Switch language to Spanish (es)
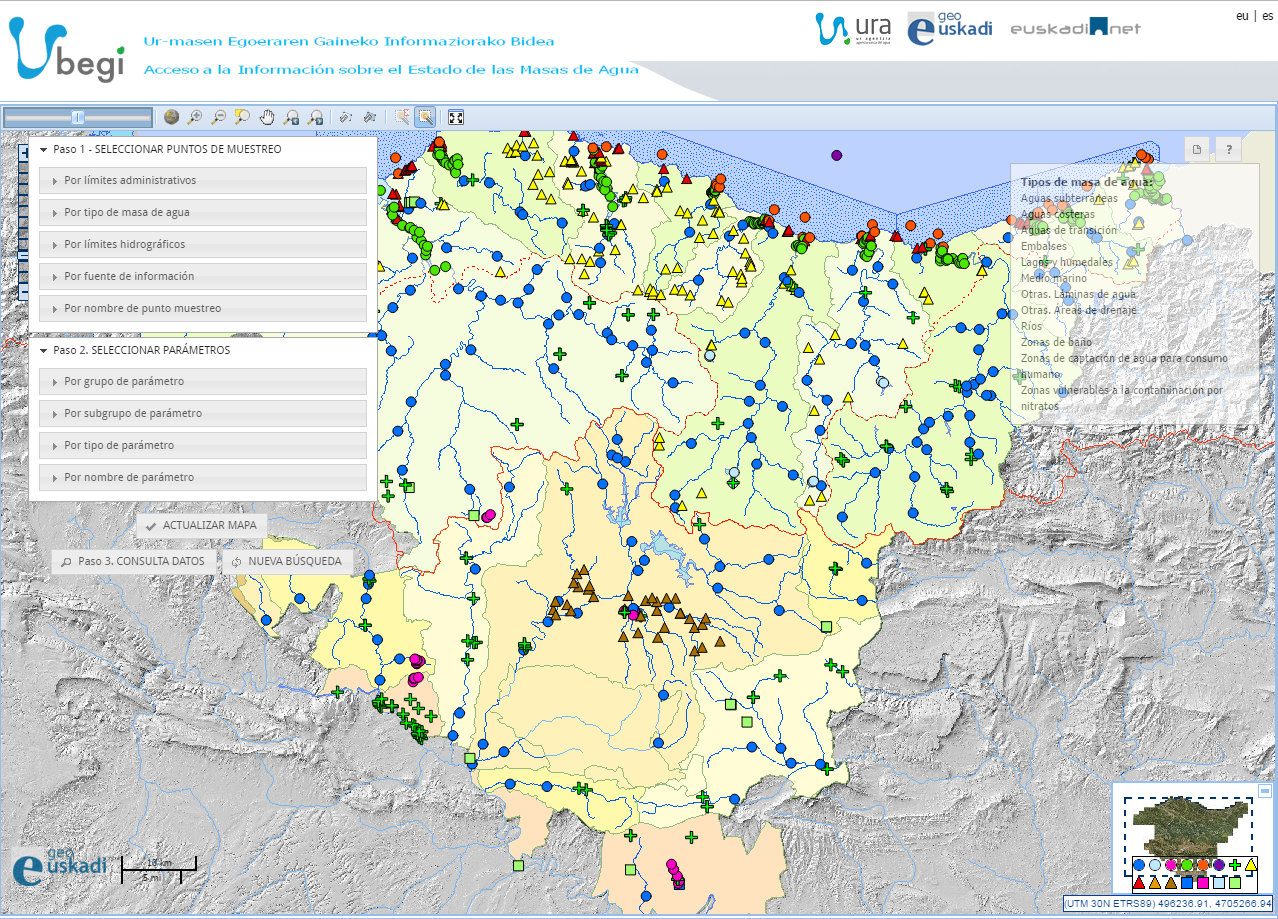Viewport: 1278px width, 919px height. coord(1267,16)
